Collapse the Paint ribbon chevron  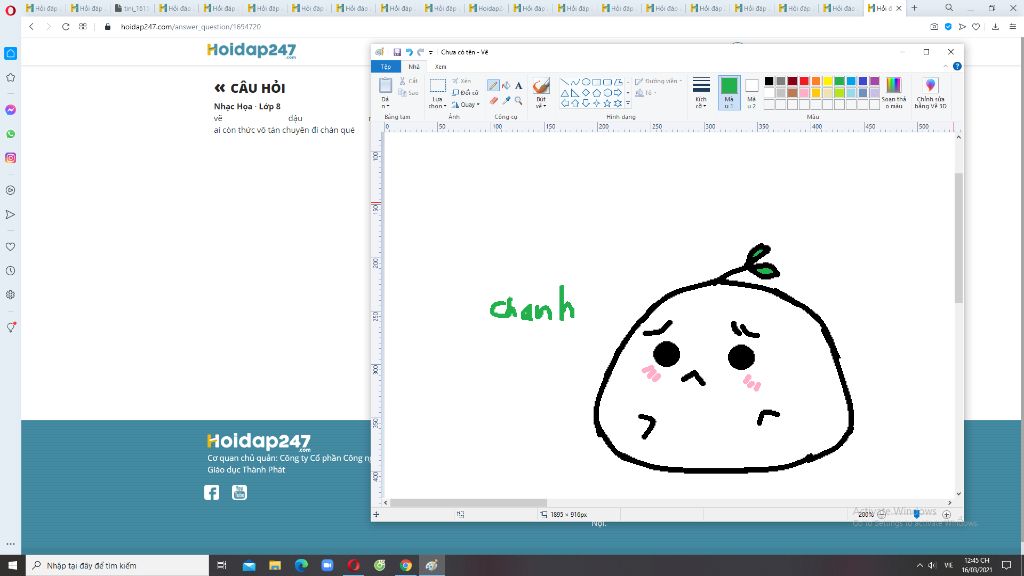click(x=945, y=66)
